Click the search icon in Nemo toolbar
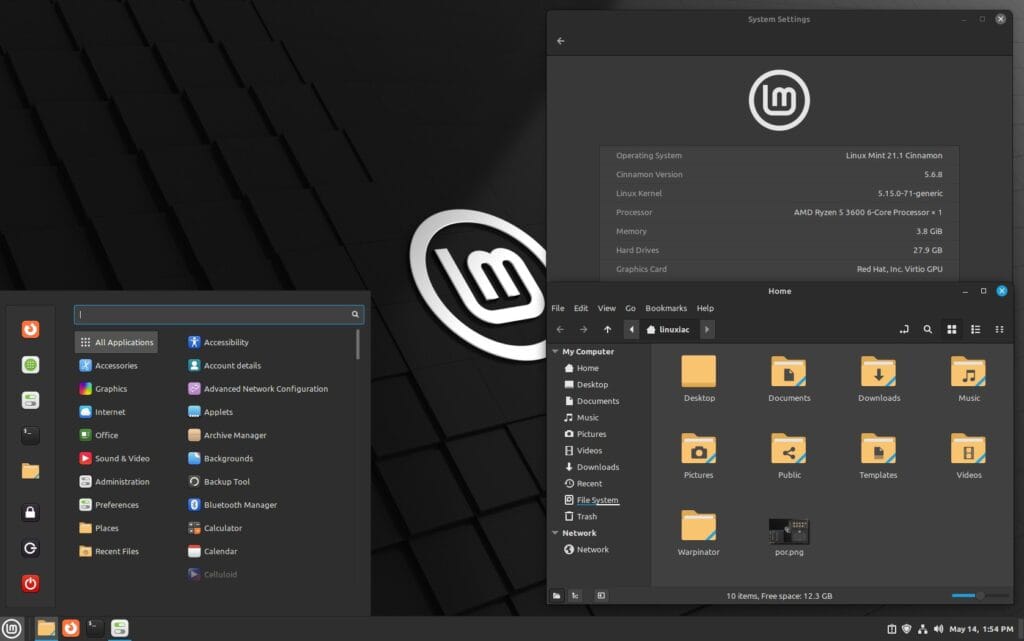Screen dimensions: 1024x641 pyautogui.click(x=928, y=329)
